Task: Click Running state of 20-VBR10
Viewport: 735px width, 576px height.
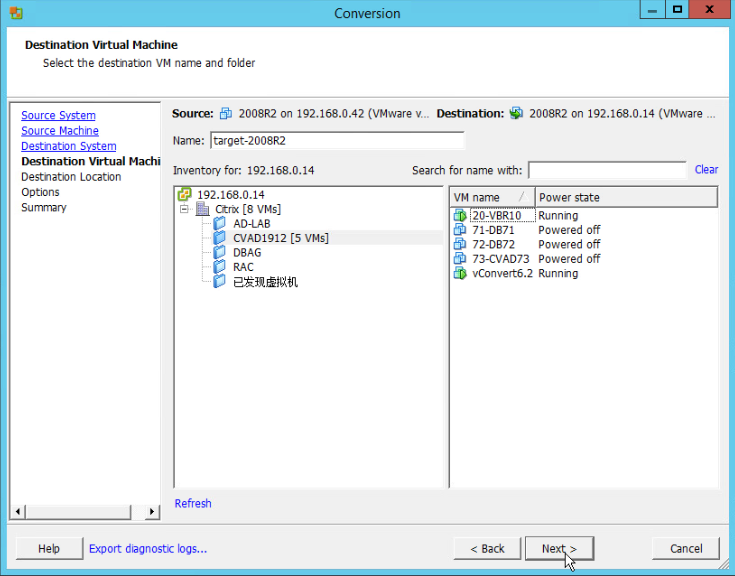Action: click(558, 216)
